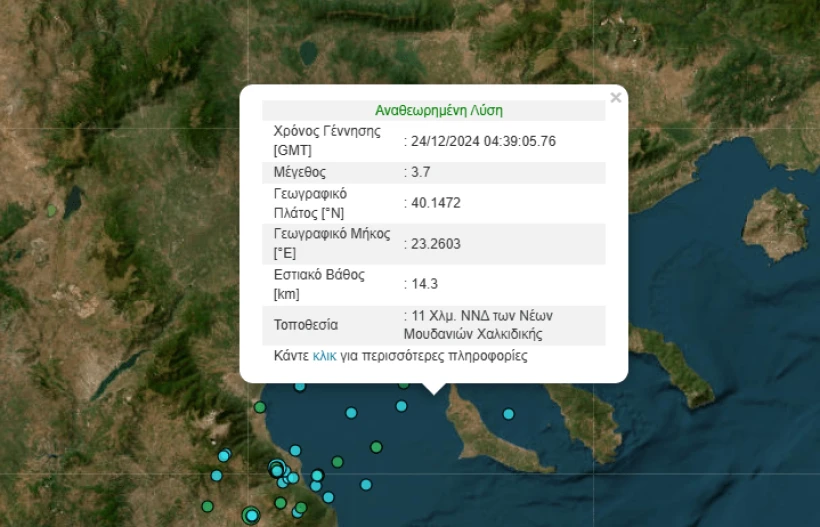Viewport: 820px width, 527px height.
Task: Click the popup's pointer tail at its bottom
Action: point(434,389)
